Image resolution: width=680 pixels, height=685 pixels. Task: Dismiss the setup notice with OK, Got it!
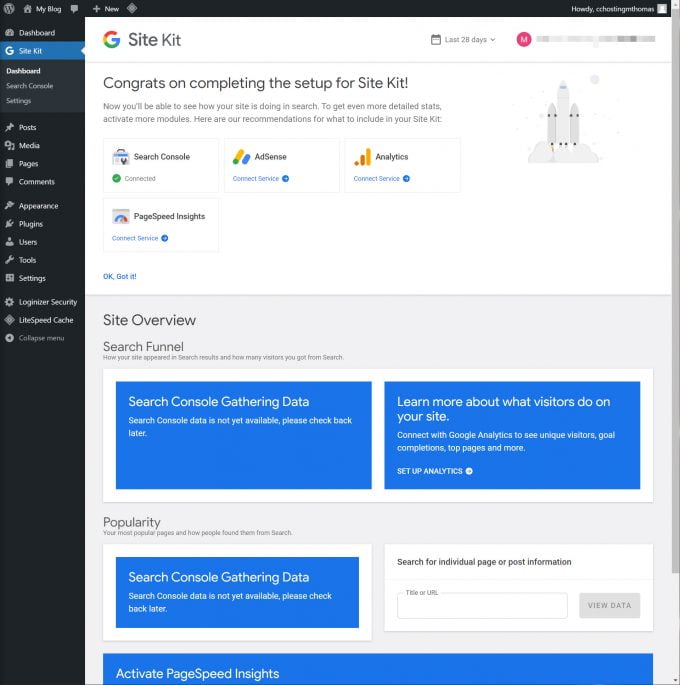coord(119,276)
